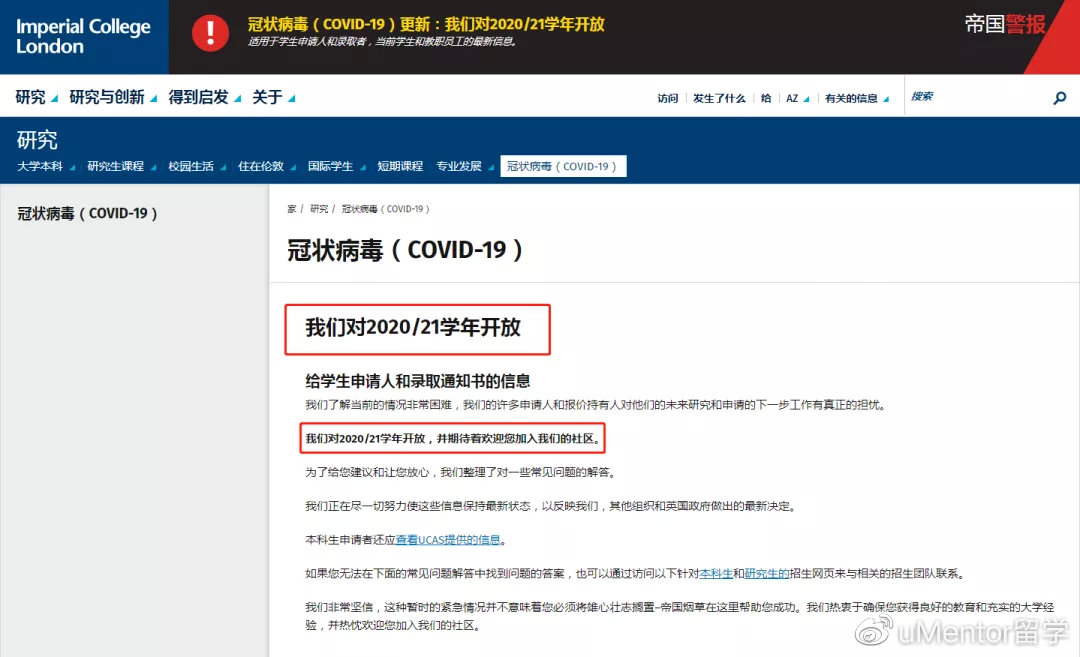Click the search magnifier icon
1080x657 pixels.
[x=1060, y=98]
